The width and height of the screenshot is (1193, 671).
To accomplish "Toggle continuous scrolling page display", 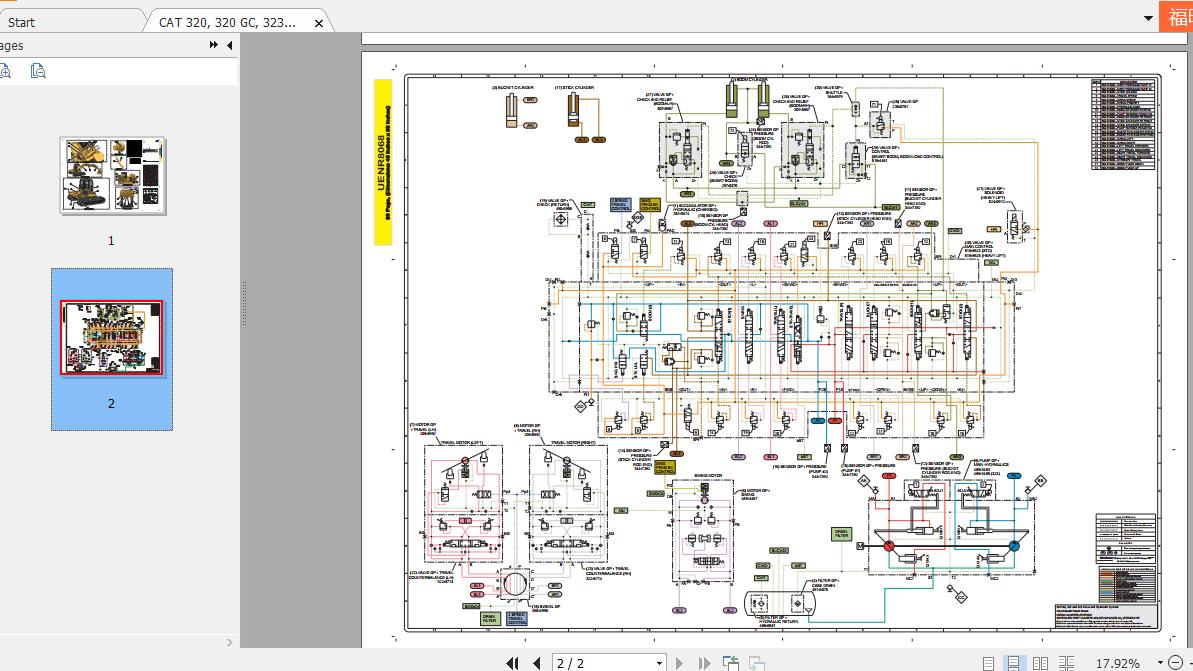I will 1014,662.
